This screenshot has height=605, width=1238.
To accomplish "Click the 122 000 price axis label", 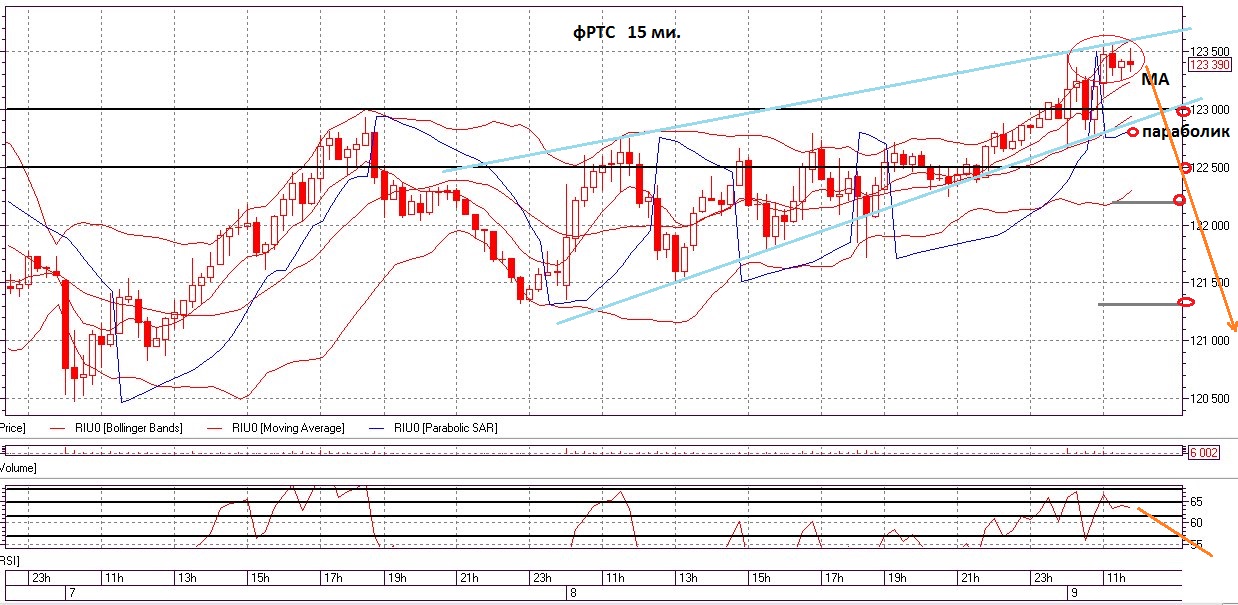I will pyautogui.click(x=1212, y=225).
